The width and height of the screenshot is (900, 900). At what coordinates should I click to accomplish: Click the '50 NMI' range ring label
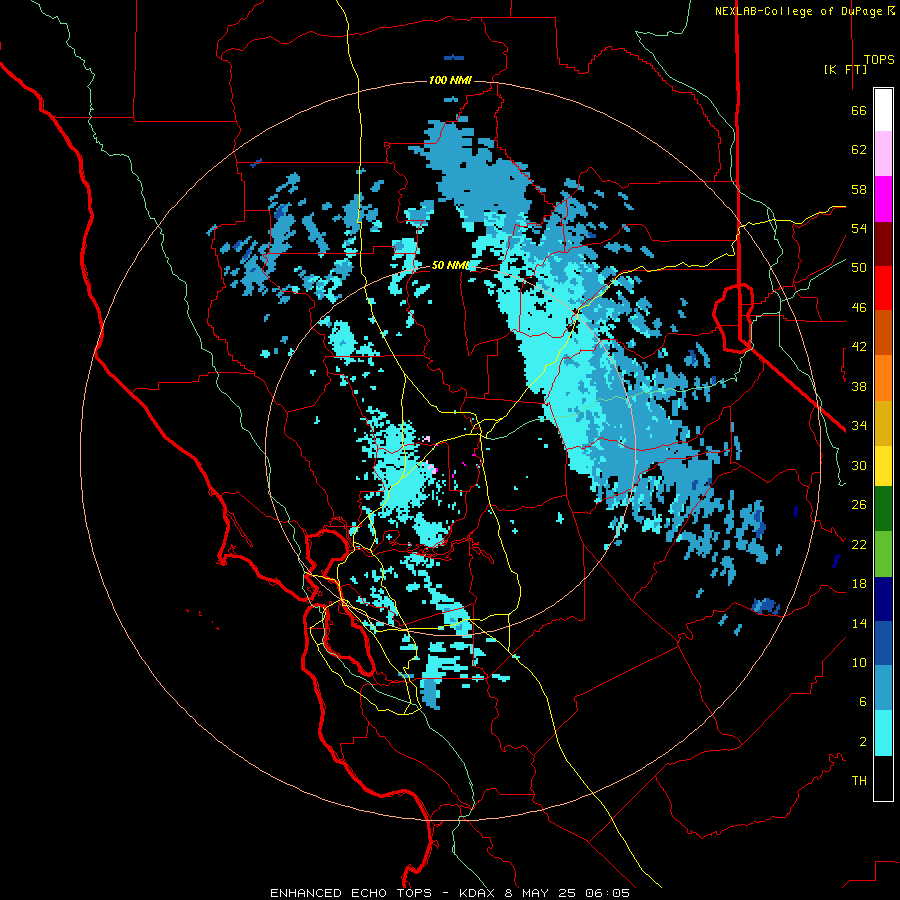tap(451, 265)
